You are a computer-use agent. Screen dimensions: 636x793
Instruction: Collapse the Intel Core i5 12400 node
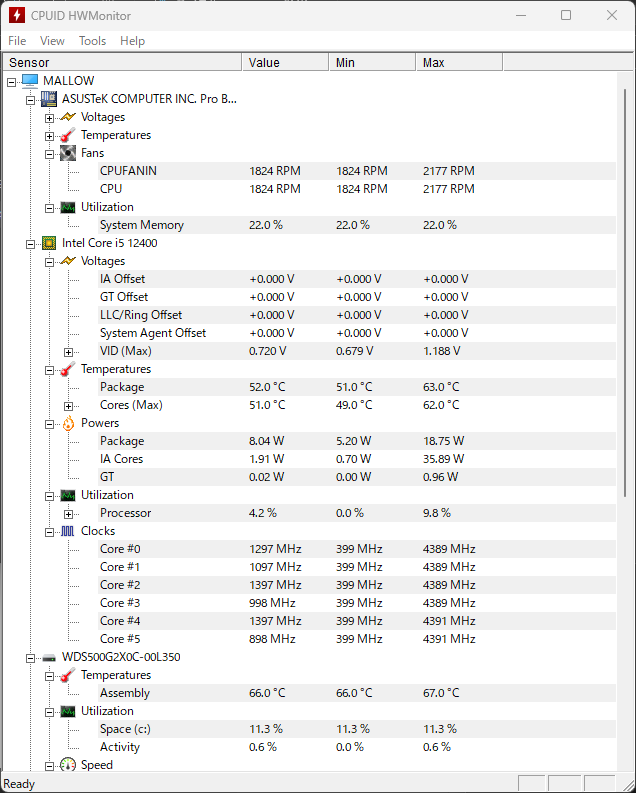point(30,244)
